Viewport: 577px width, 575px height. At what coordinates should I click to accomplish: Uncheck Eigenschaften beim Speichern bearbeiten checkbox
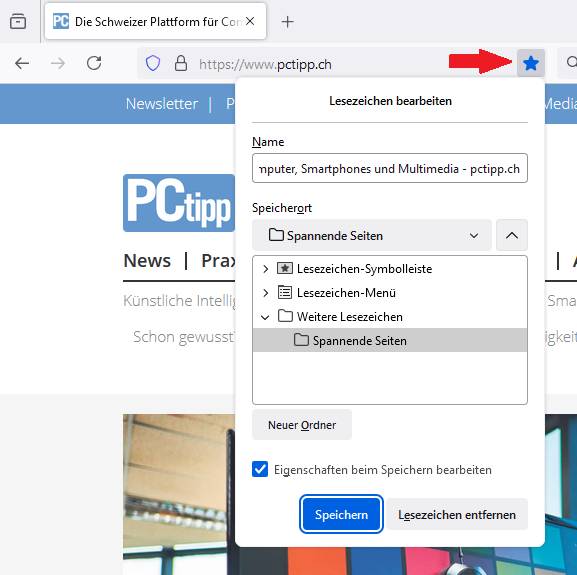pos(260,469)
